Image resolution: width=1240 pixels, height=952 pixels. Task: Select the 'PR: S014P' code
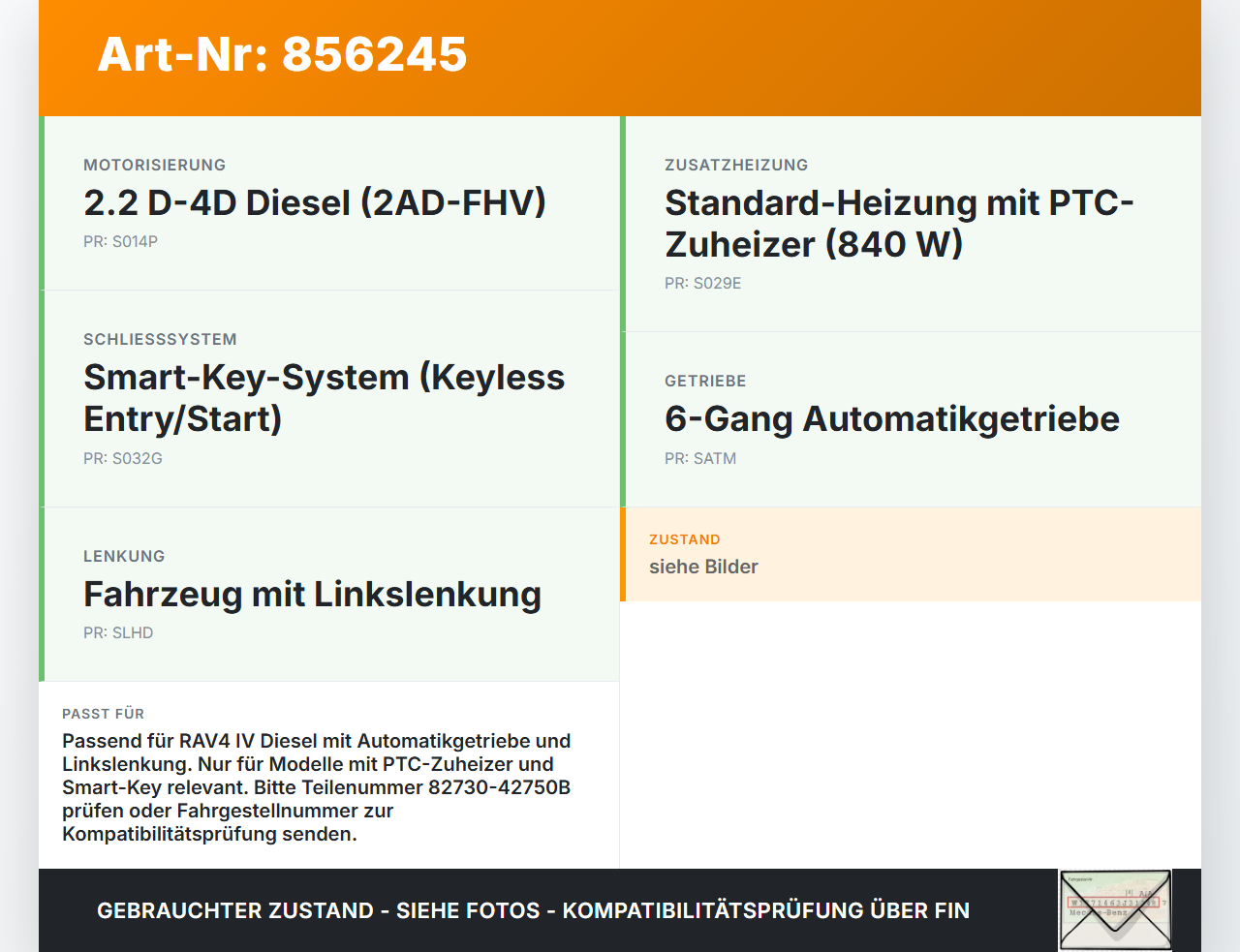click(120, 242)
